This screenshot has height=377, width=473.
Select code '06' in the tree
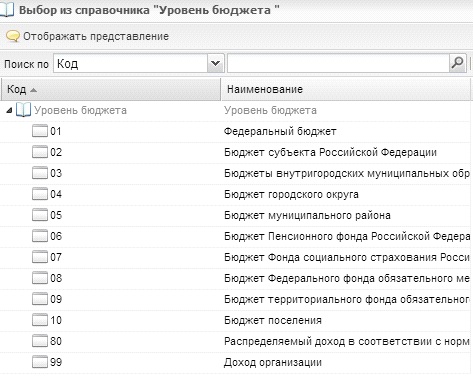point(56,236)
